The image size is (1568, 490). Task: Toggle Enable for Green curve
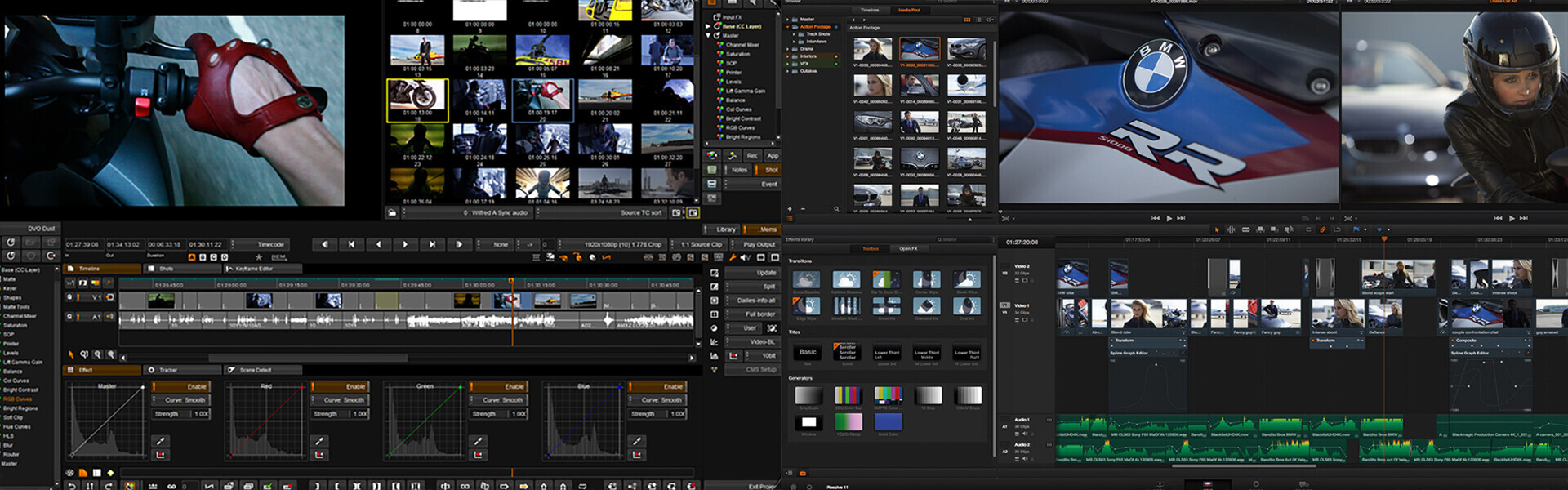pos(498,386)
